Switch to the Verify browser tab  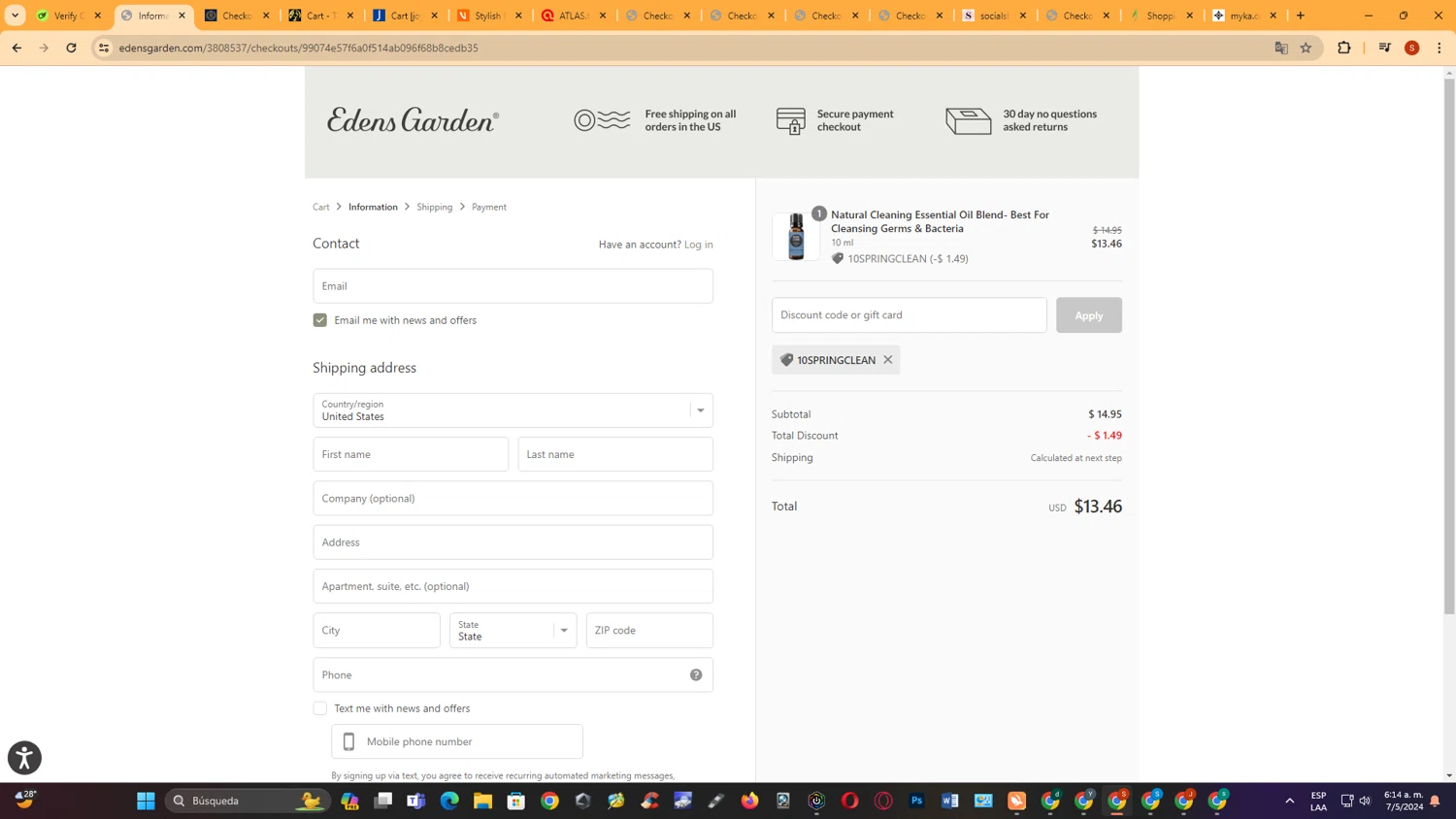69,16
